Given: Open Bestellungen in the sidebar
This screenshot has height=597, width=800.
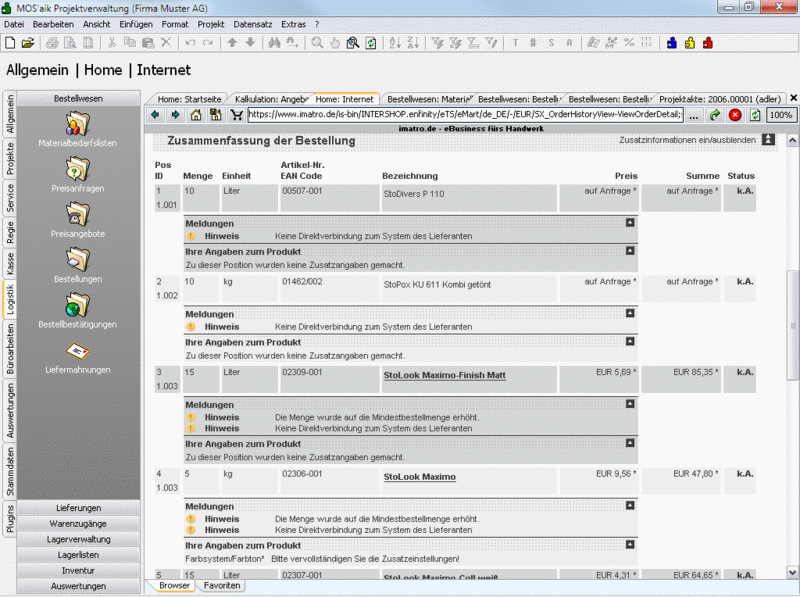Looking at the screenshot, I should (x=78, y=266).
